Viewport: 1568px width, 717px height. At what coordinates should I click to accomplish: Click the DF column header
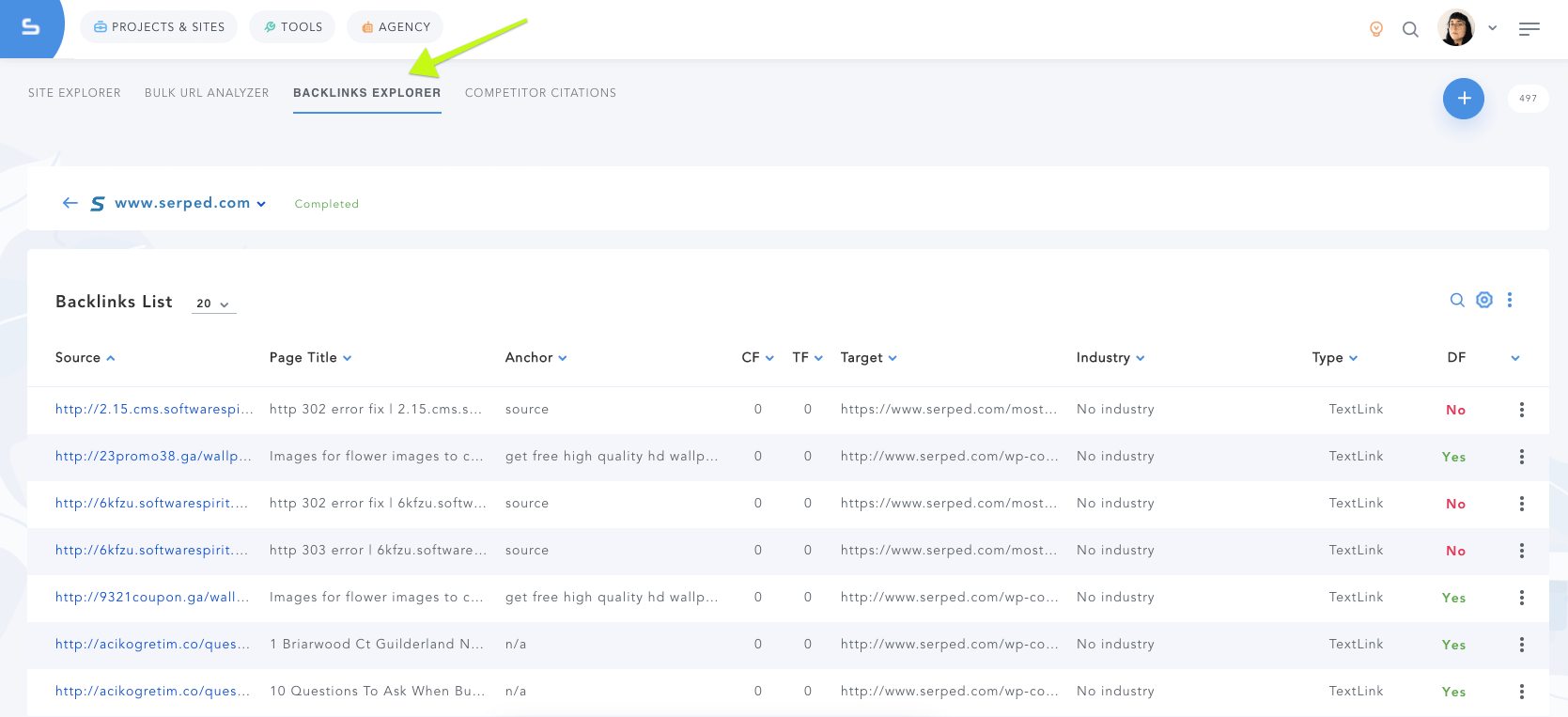1456,358
